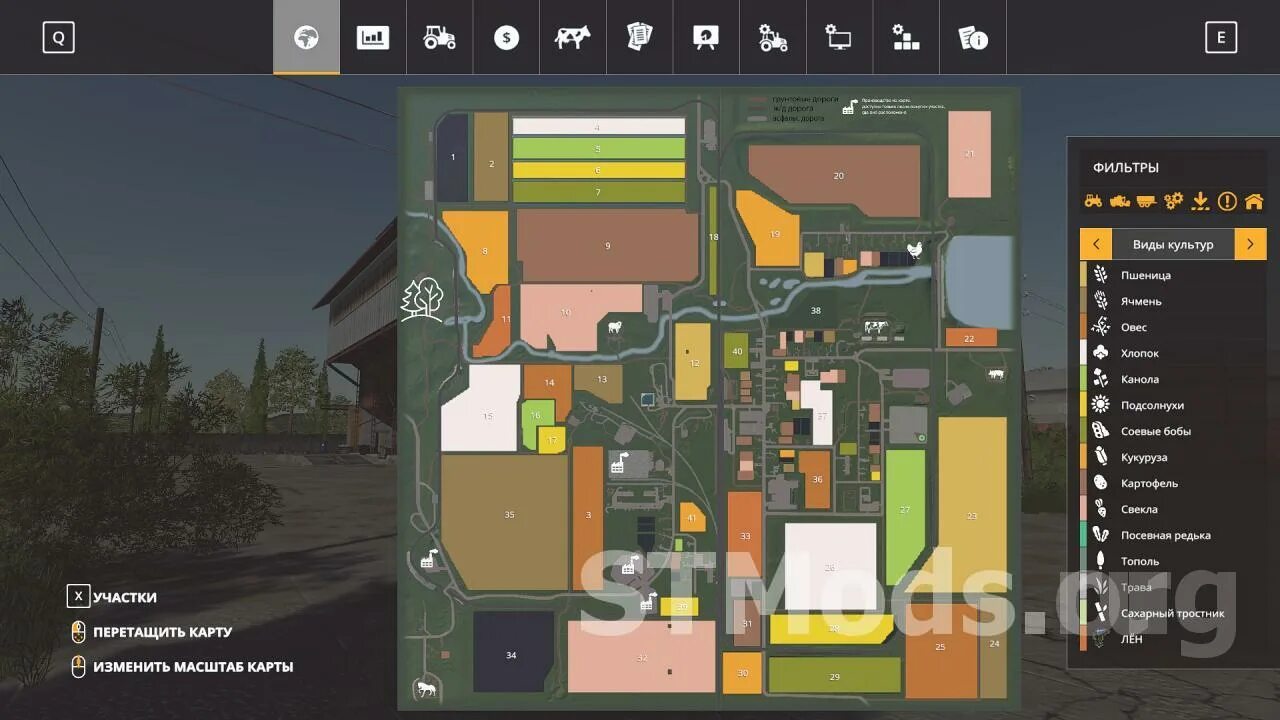Select field 34 on the map

coord(513,652)
